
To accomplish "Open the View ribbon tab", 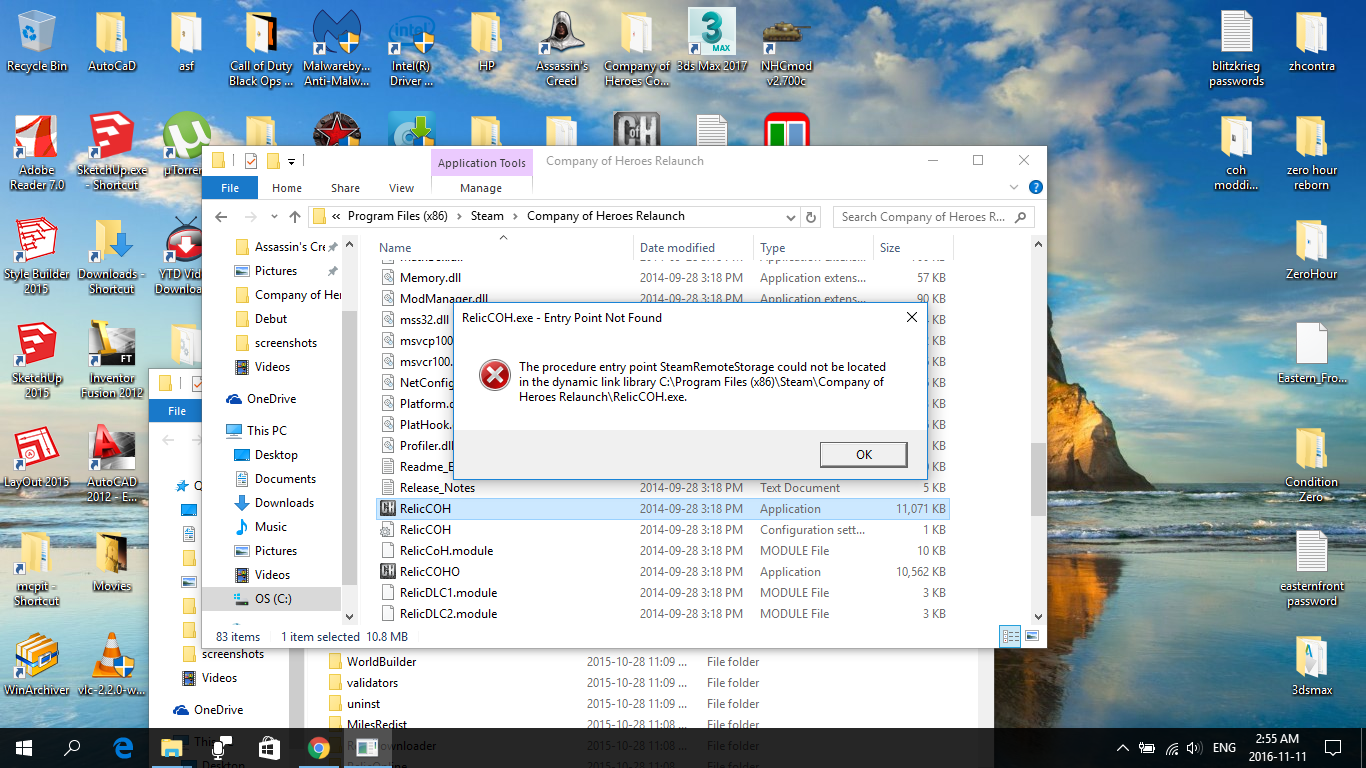I will tap(402, 188).
